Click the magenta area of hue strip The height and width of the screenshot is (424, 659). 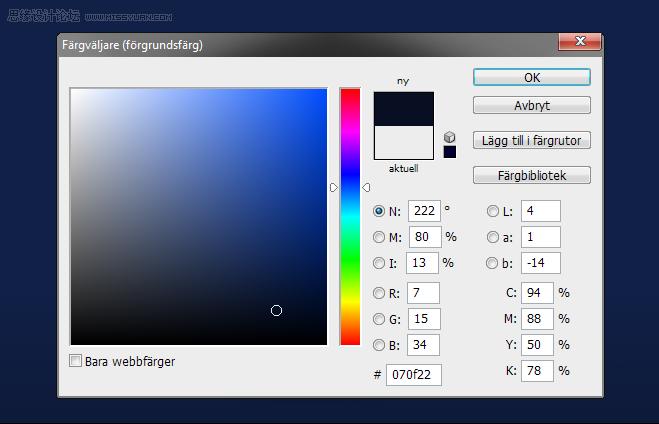(350, 132)
